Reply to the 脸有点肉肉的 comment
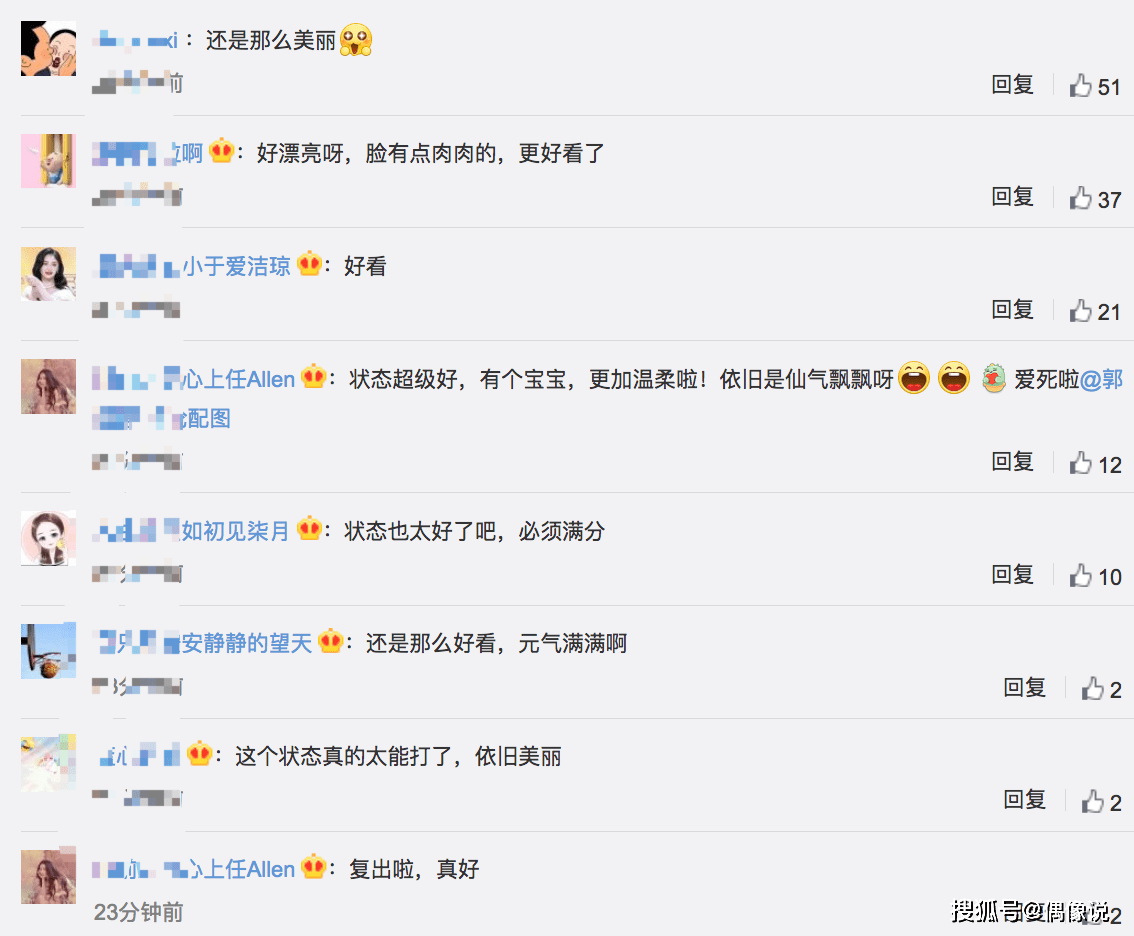1134x936 pixels. coord(1012,197)
